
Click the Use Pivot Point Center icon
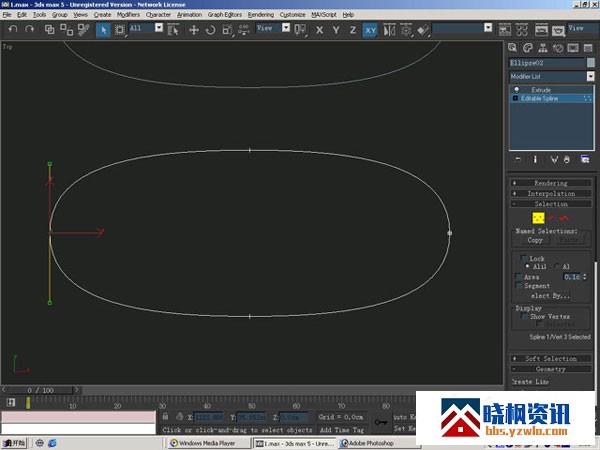point(300,30)
